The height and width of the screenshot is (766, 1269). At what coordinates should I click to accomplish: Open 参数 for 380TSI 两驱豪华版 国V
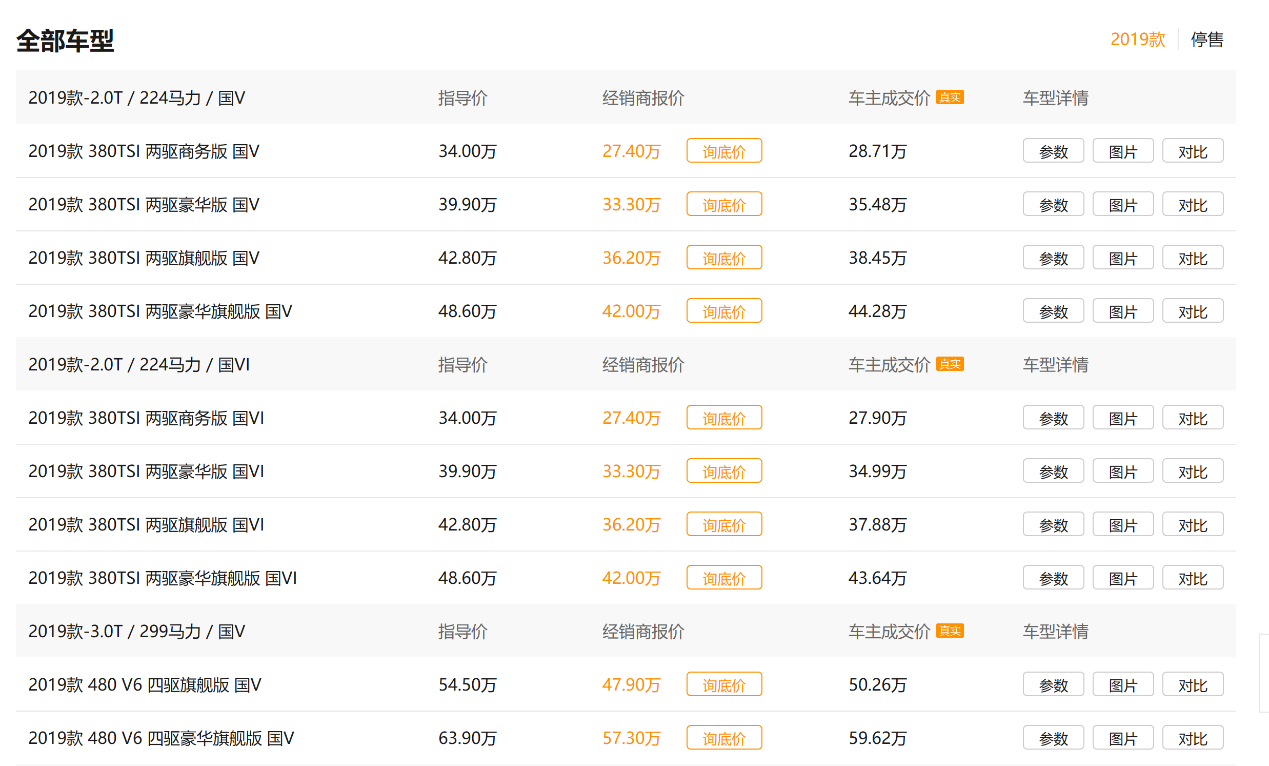pyautogui.click(x=1054, y=204)
